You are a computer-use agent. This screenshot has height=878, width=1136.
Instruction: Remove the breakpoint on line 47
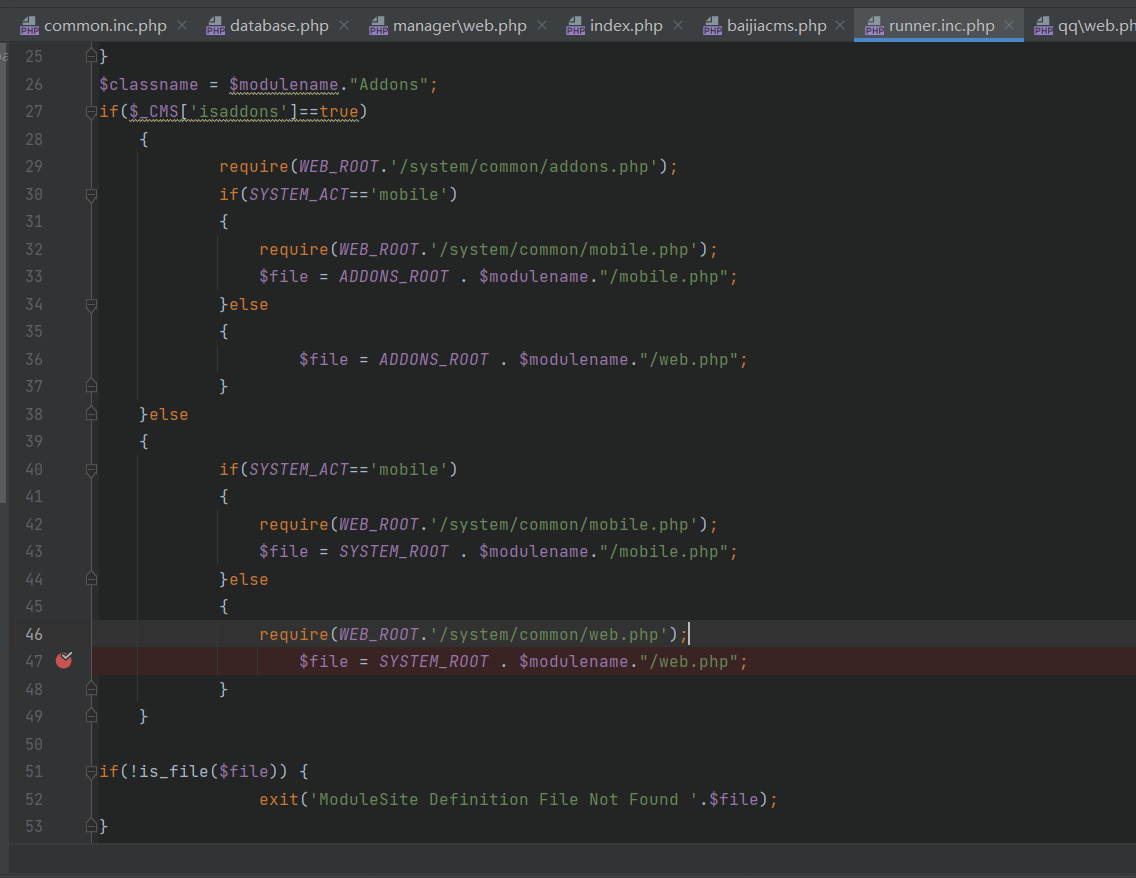tap(64, 661)
